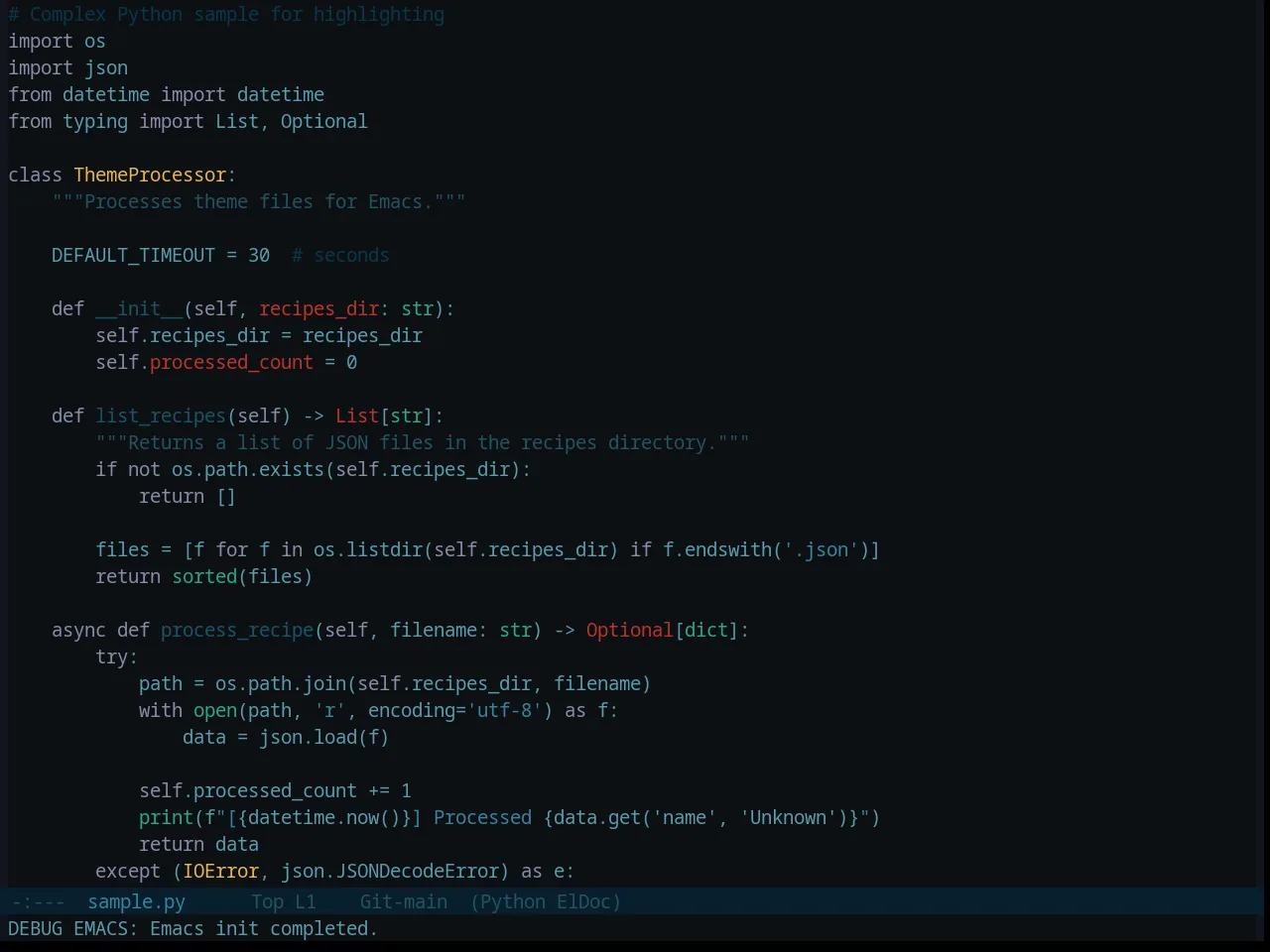Click the 'try:' keyword line
1270x952 pixels.
click(117, 656)
